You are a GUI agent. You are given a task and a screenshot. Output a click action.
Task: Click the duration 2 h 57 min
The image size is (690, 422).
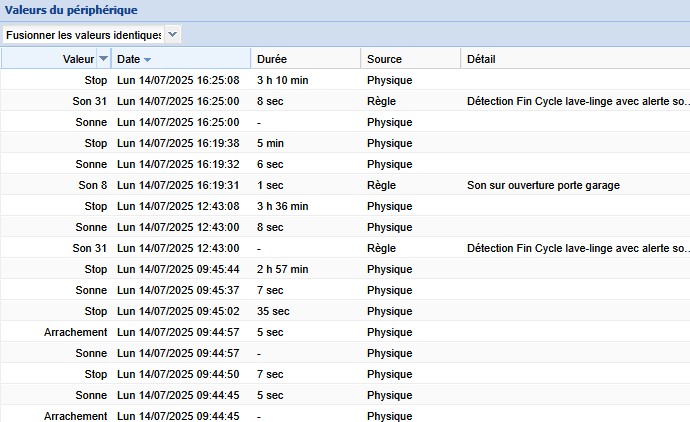[x=283, y=269]
